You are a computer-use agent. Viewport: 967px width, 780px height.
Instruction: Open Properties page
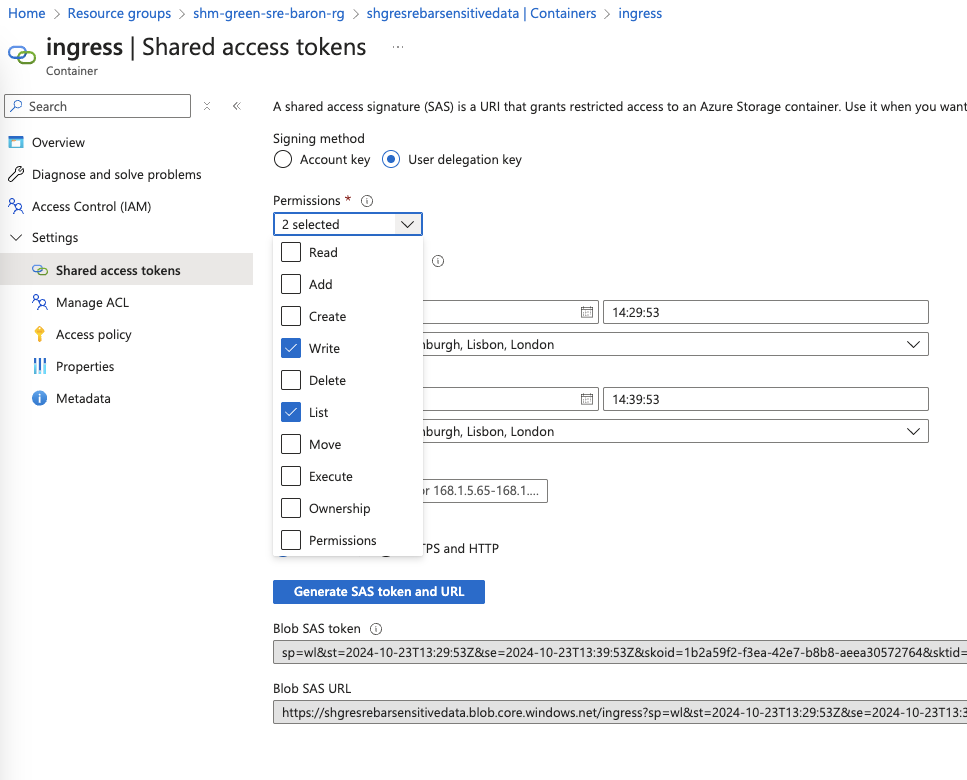tap(85, 366)
